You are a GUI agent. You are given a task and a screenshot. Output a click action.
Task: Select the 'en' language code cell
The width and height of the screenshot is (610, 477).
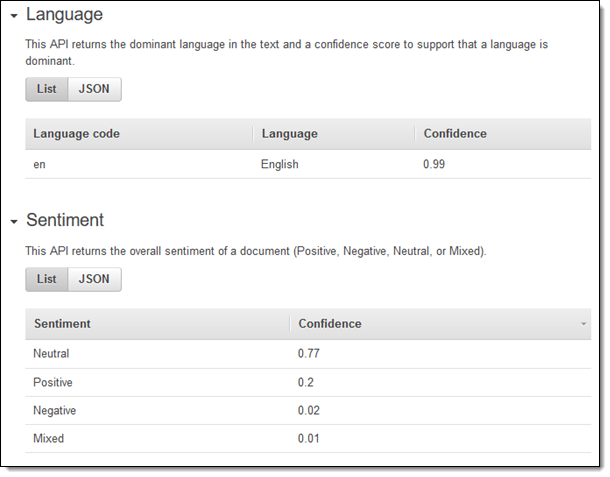pos(40,164)
